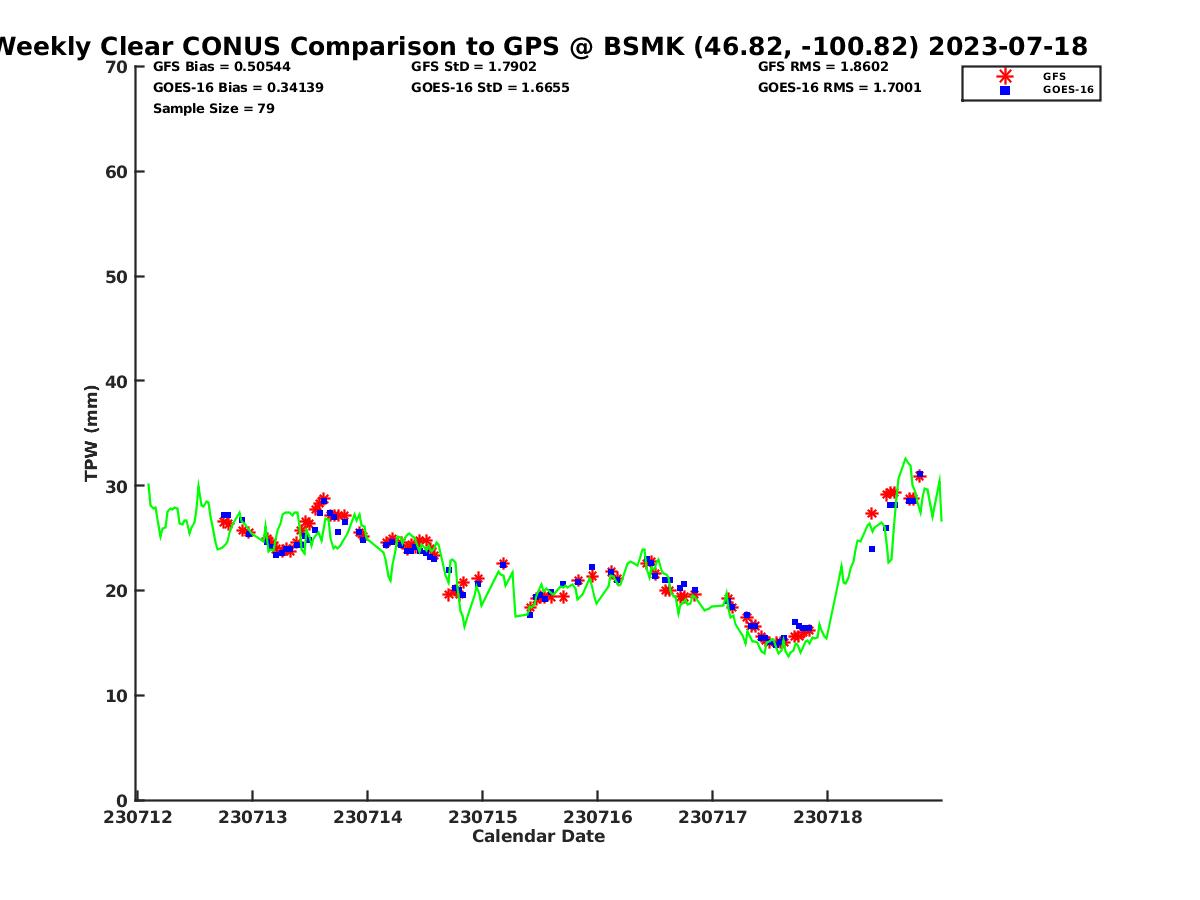Click the 'GFS Bias = 0.50544' statistic
This screenshot has height=900, width=1200.
pos(222,67)
